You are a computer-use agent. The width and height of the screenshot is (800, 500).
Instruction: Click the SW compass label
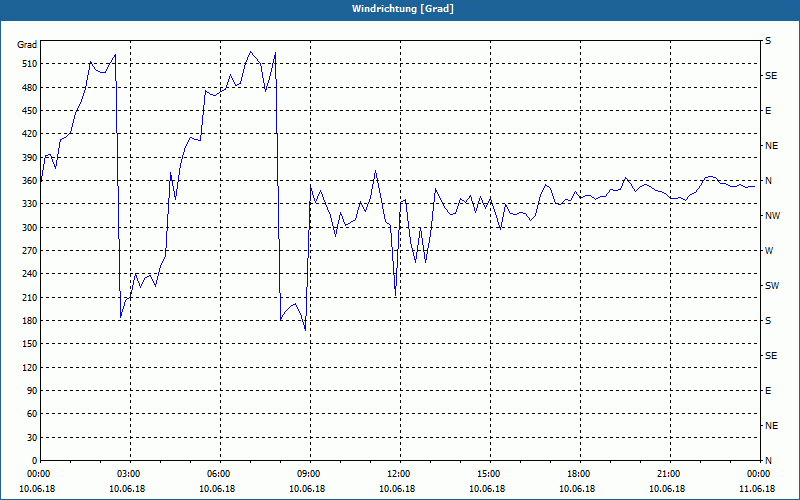coord(772,286)
